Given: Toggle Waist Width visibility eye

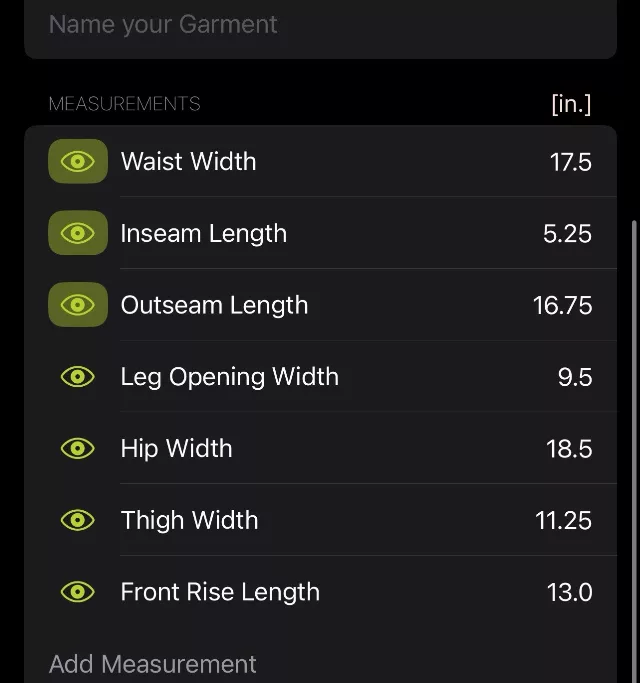Looking at the screenshot, I should [78, 161].
